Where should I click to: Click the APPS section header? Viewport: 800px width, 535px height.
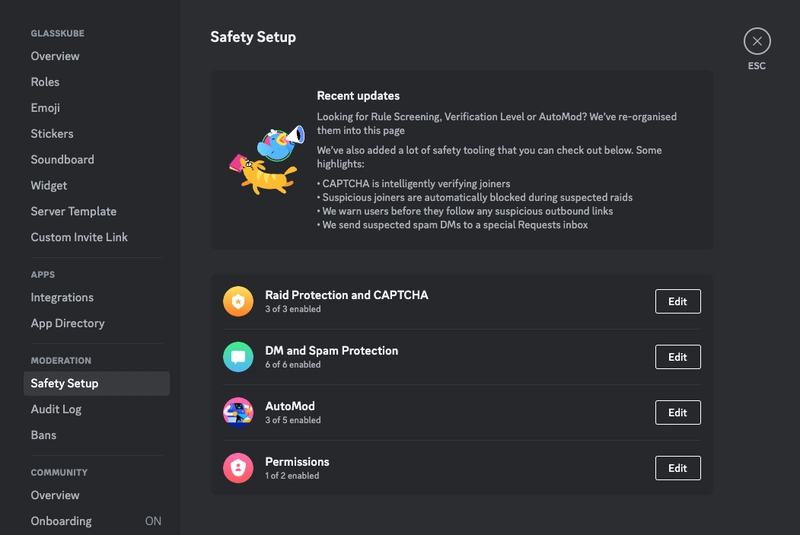coord(43,275)
